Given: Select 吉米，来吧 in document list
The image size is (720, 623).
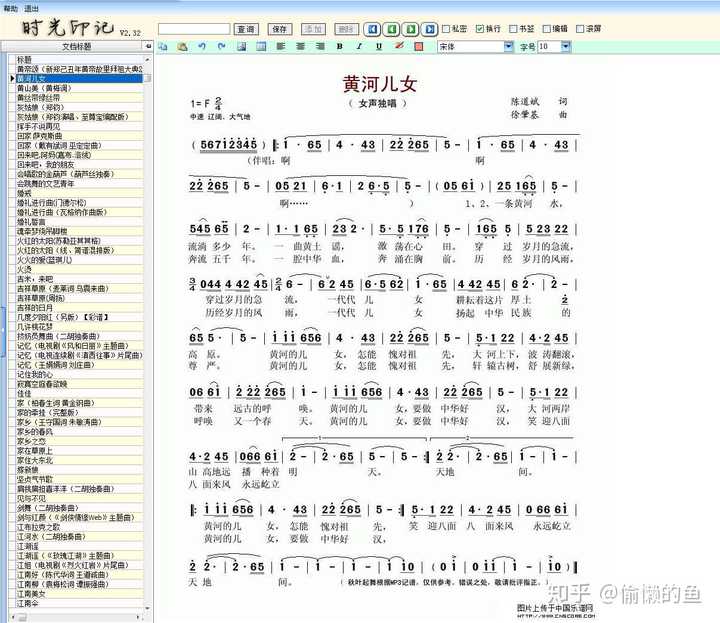Looking at the screenshot, I should coord(80,279).
